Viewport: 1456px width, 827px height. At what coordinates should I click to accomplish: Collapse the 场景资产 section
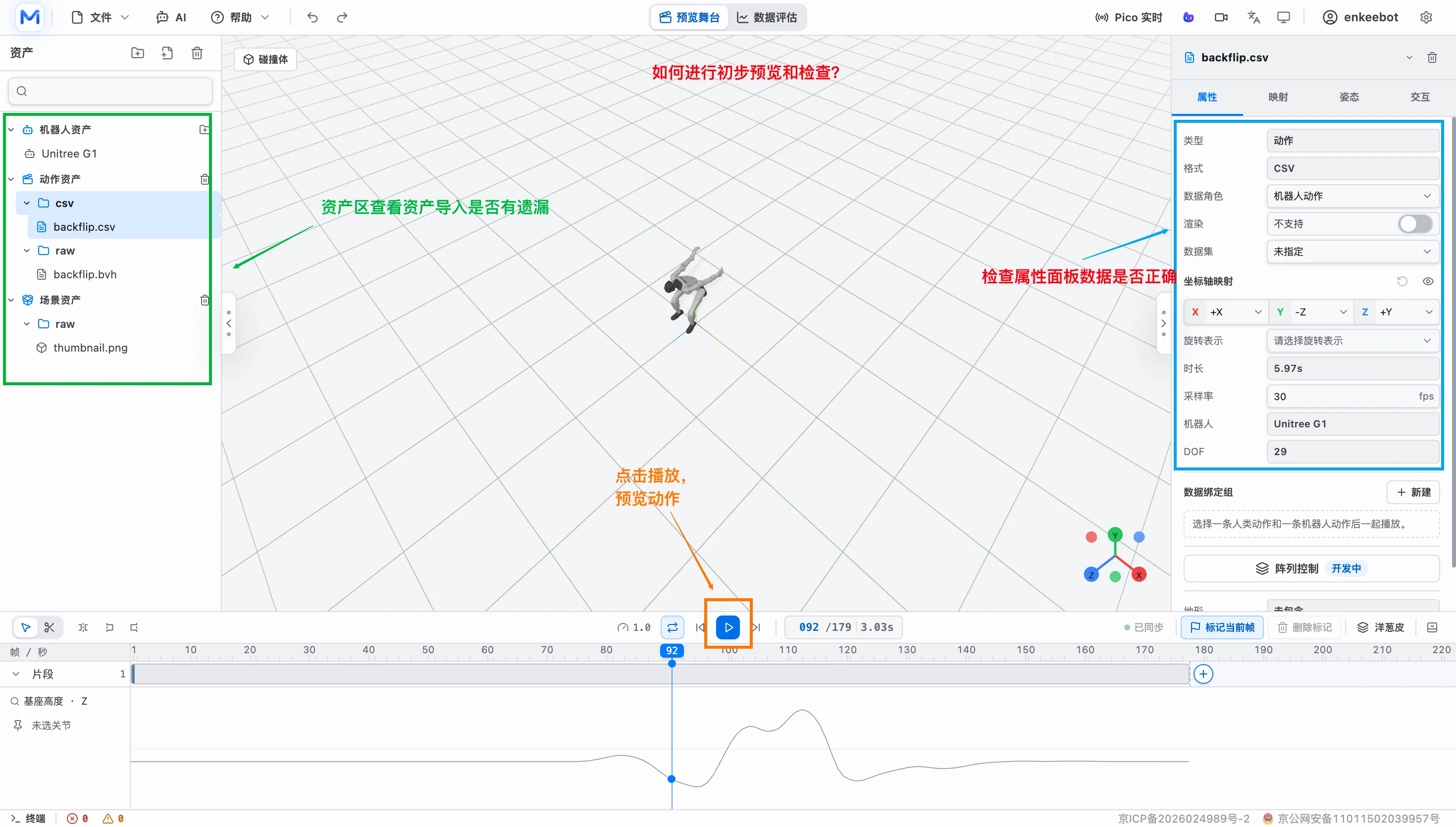coord(11,299)
